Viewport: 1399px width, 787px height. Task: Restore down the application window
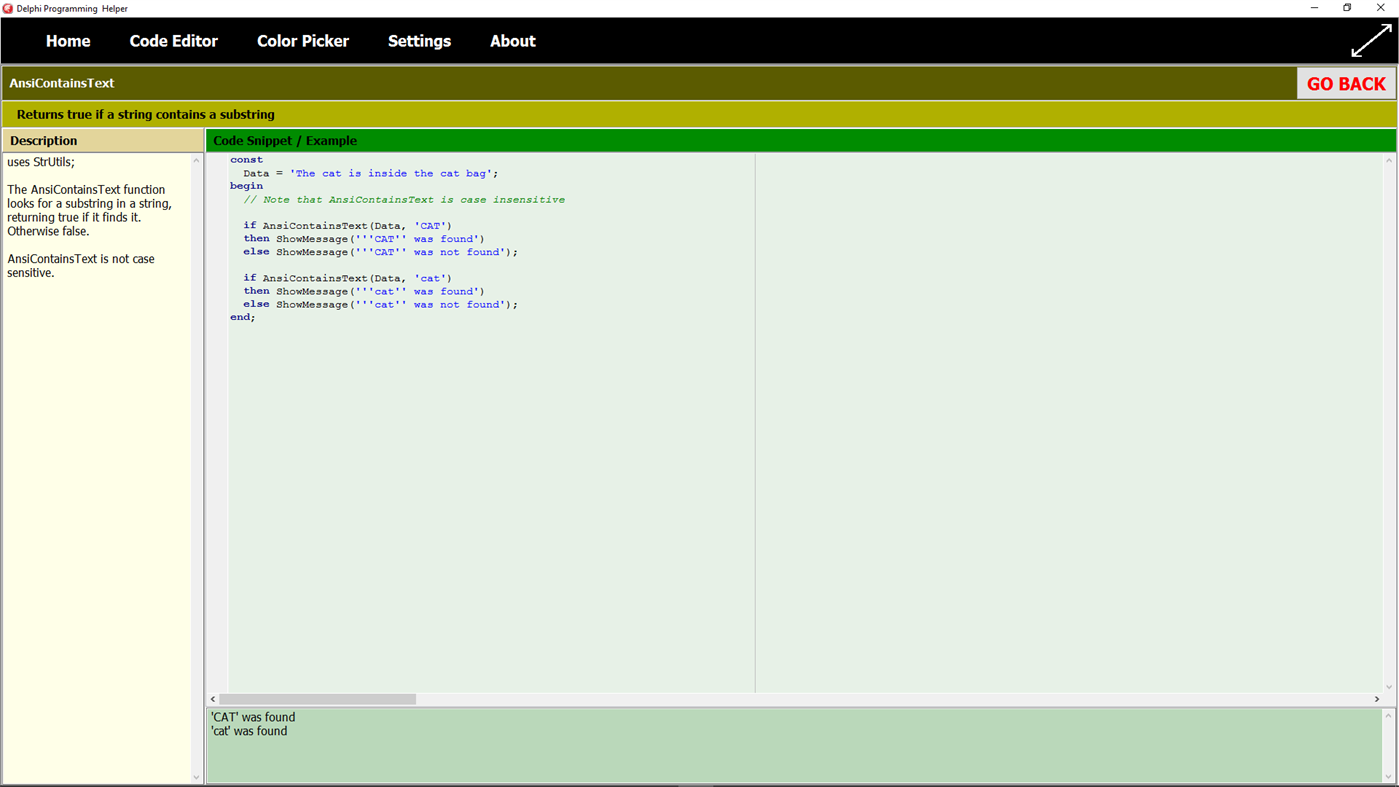click(x=1347, y=8)
